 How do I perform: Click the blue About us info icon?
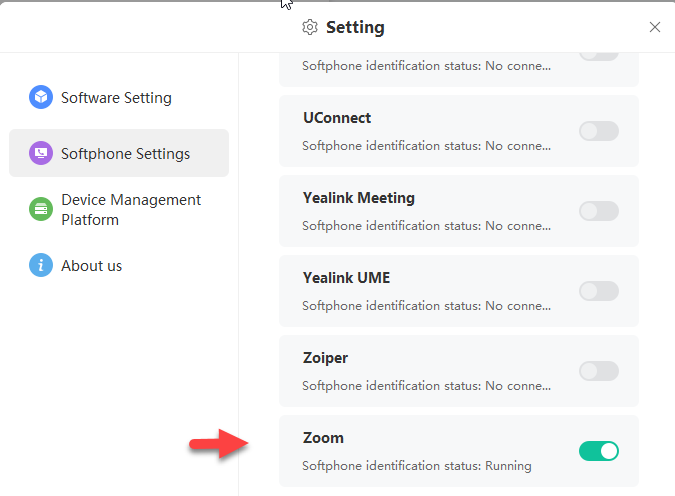point(41,265)
